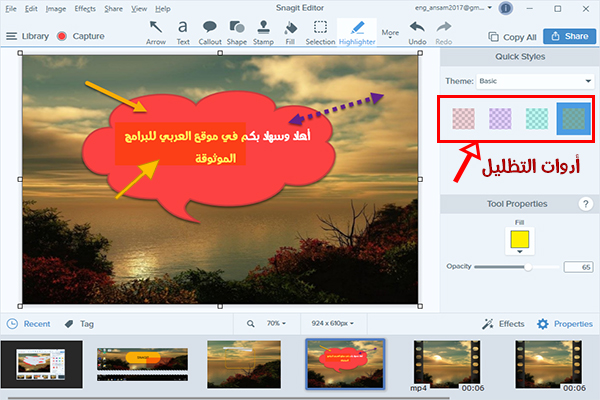Open the Theme Basic dropdown
The width and height of the screenshot is (600, 400).
(x=535, y=81)
